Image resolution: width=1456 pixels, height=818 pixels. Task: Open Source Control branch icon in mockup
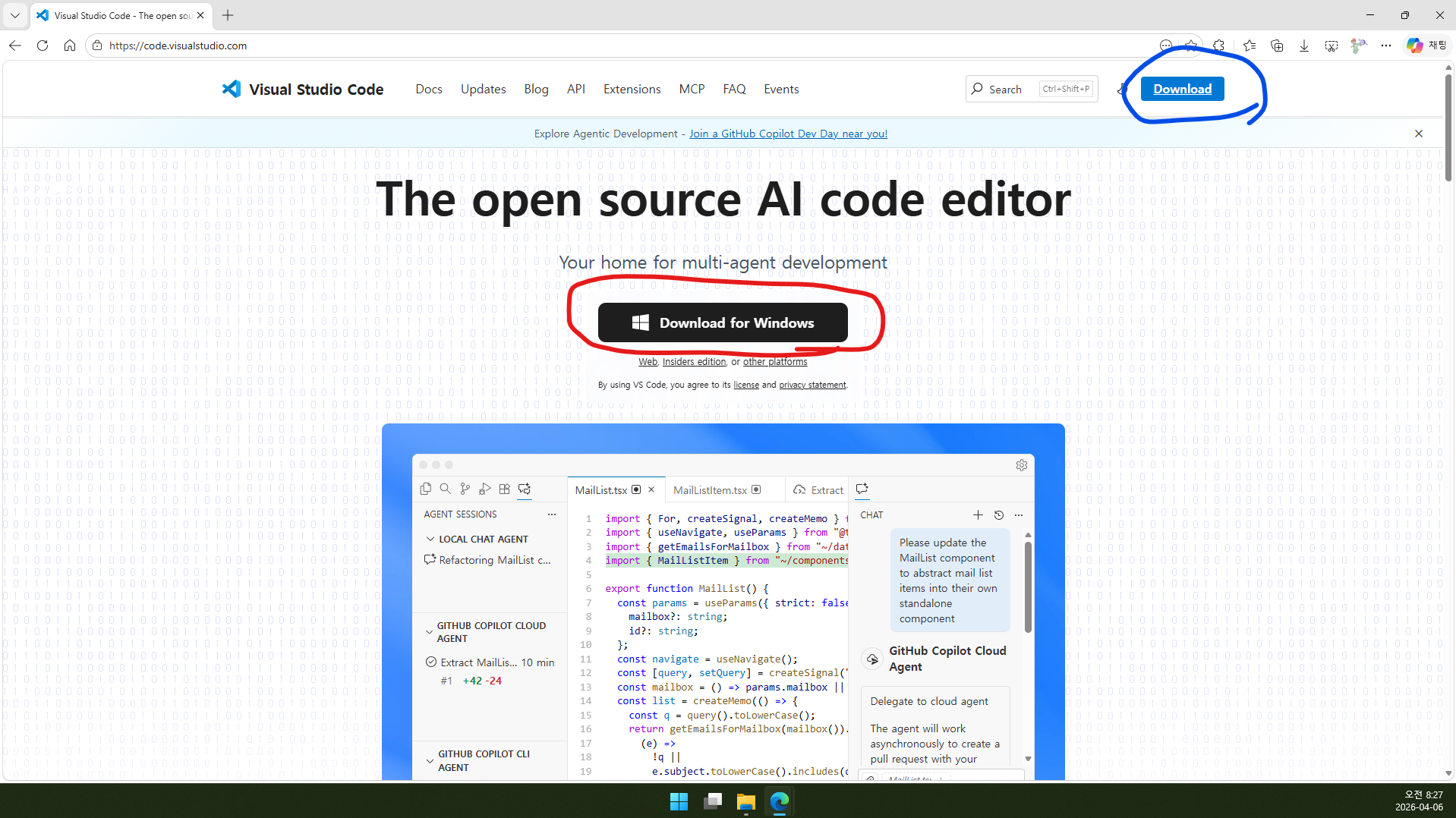pos(465,489)
